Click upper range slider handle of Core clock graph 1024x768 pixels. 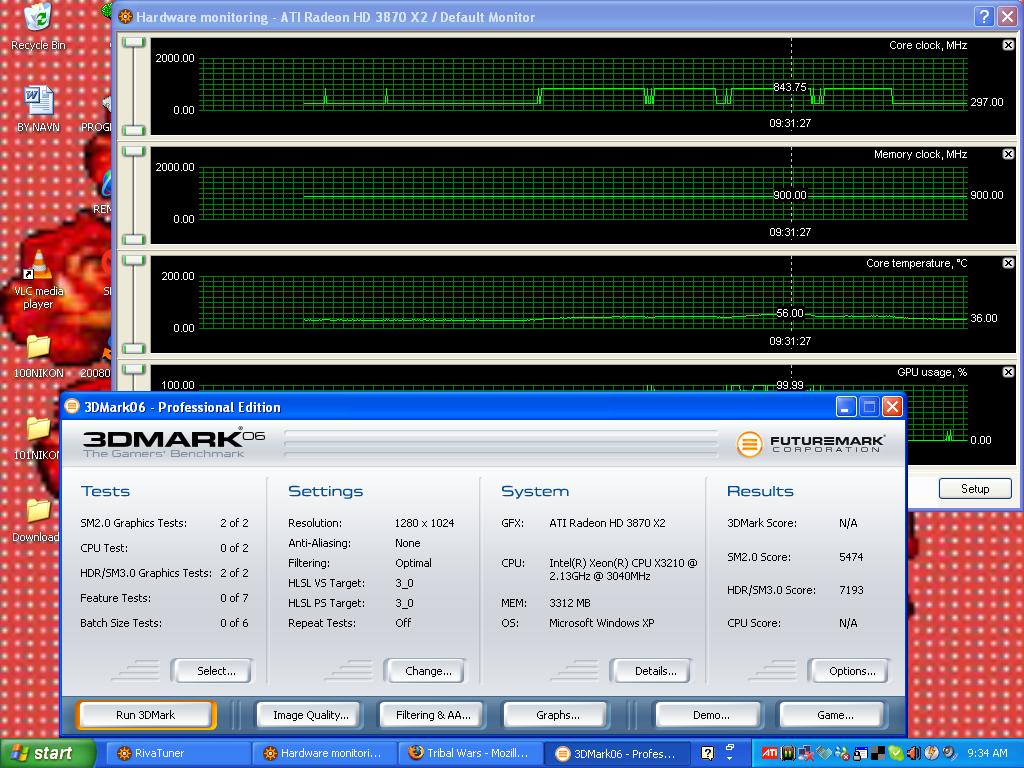[134, 42]
